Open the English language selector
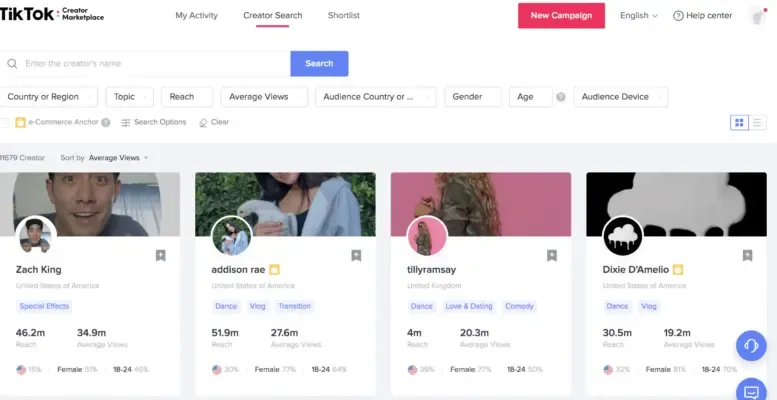This screenshot has width=777, height=400. pos(638,16)
